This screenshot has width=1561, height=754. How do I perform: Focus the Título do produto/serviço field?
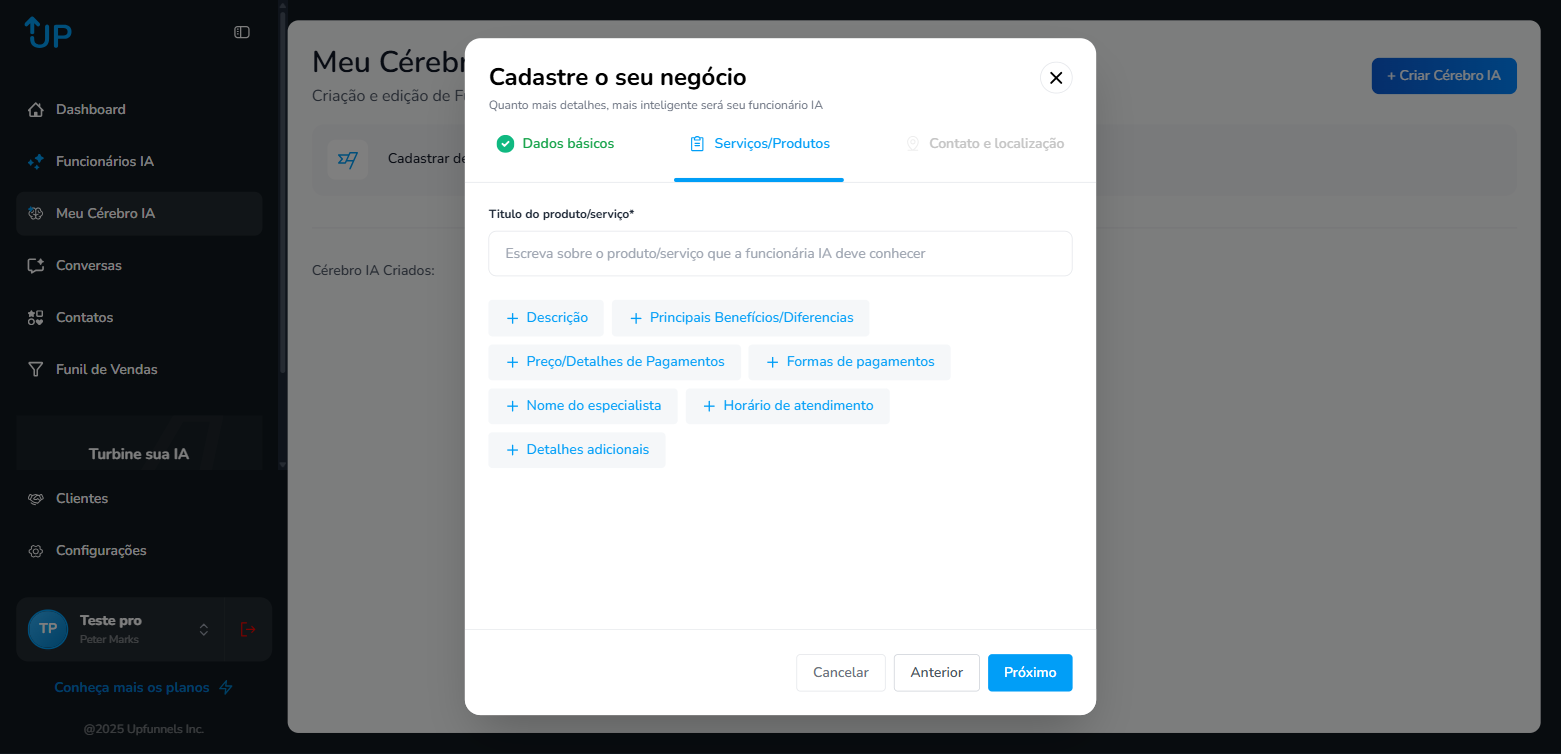tap(780, 254)
